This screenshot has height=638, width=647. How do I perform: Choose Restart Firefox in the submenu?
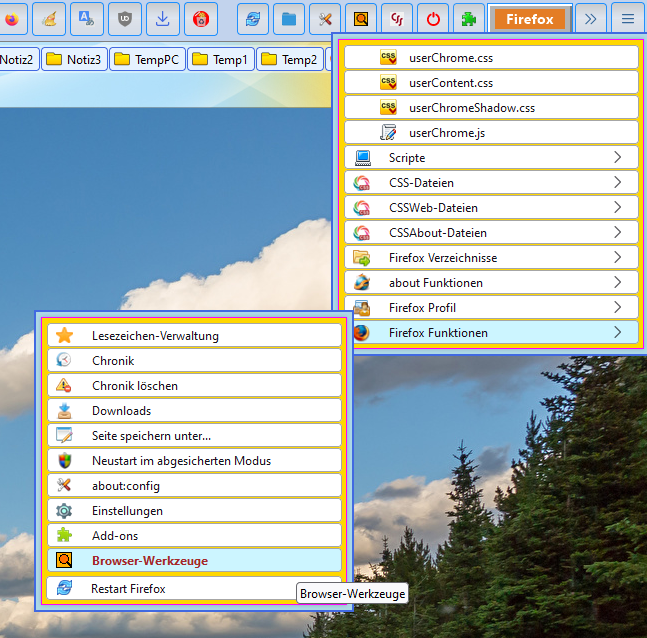tap(194, 589)
